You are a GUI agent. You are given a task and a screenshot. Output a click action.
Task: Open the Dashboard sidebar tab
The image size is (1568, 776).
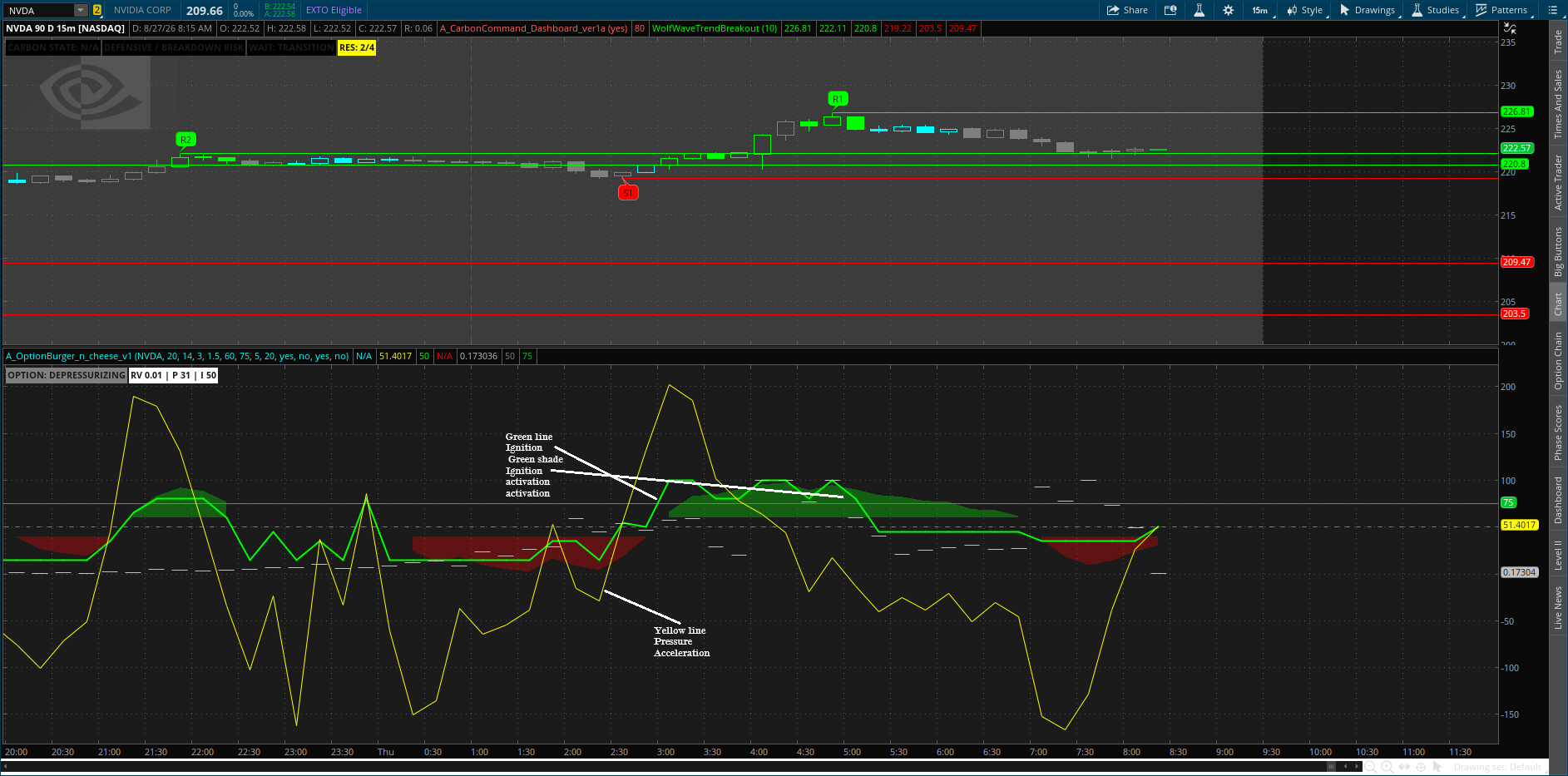(1558, 500)
